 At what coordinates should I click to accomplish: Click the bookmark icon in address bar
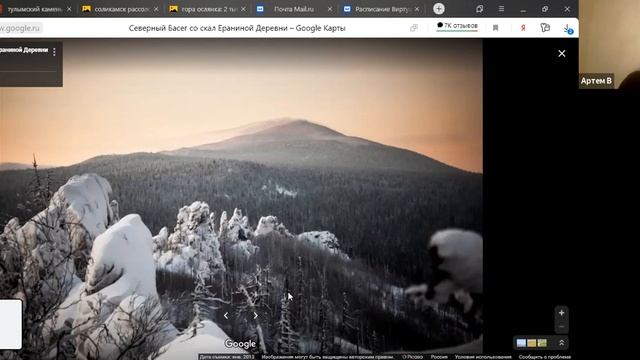496,28
